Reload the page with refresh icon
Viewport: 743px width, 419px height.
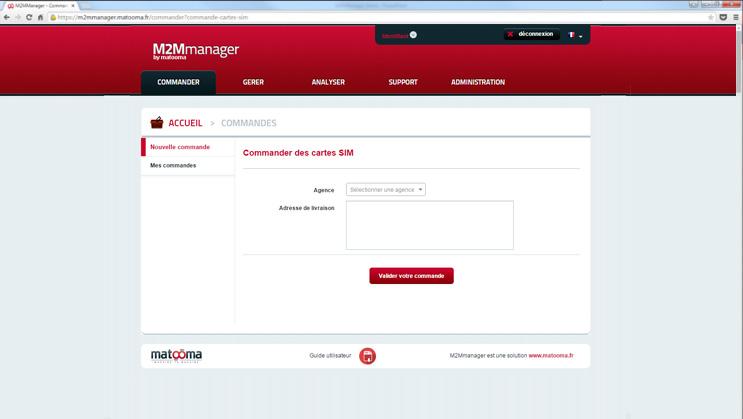coord(29,17)
